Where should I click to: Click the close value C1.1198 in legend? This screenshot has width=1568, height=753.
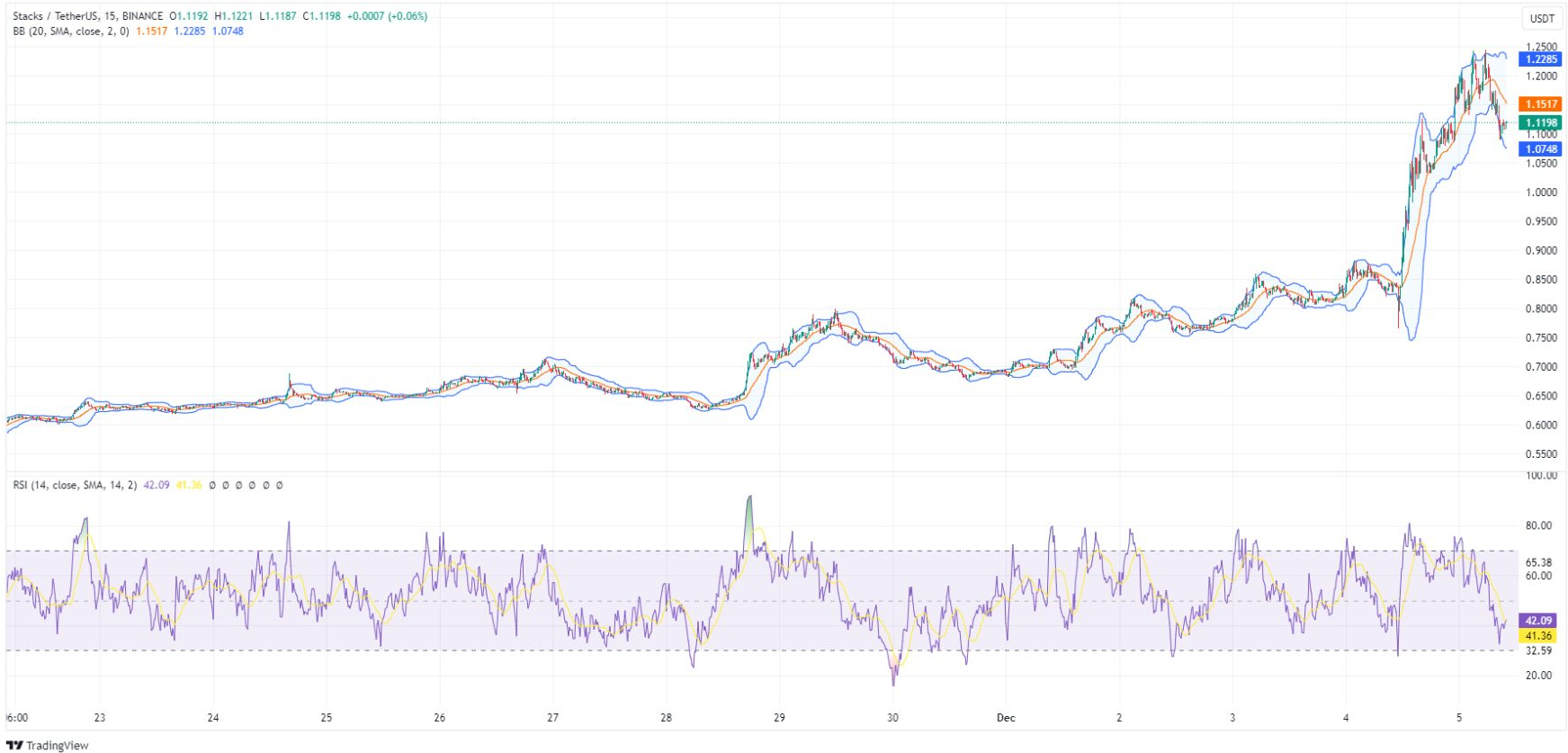point(321,16)
